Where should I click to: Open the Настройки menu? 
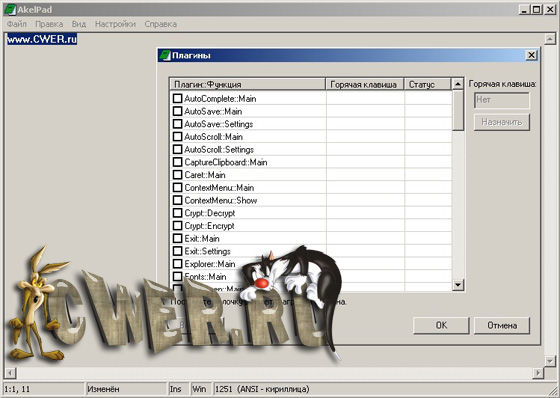coord(115,24)
